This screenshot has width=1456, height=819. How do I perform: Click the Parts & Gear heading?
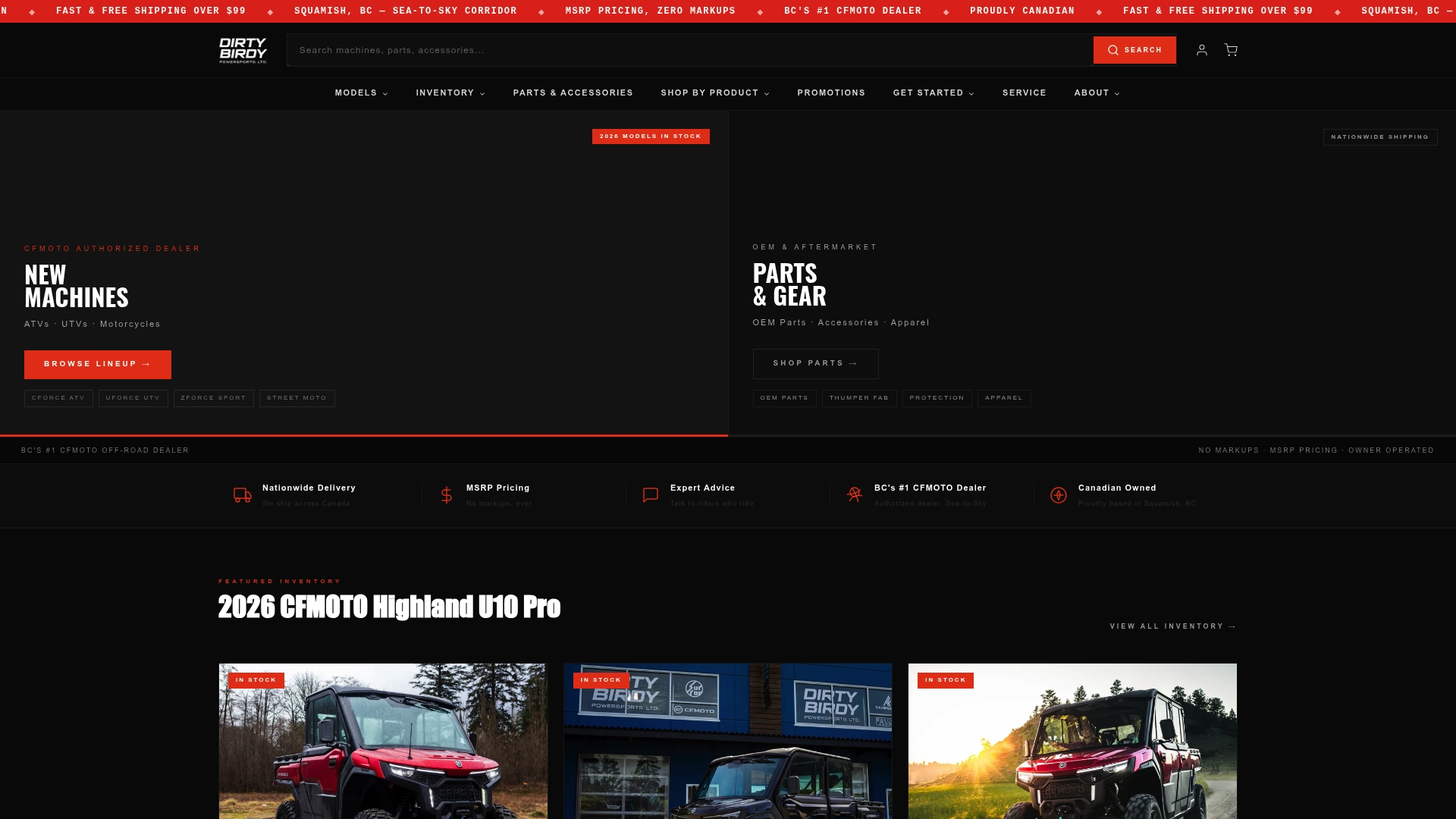point(789,284)
